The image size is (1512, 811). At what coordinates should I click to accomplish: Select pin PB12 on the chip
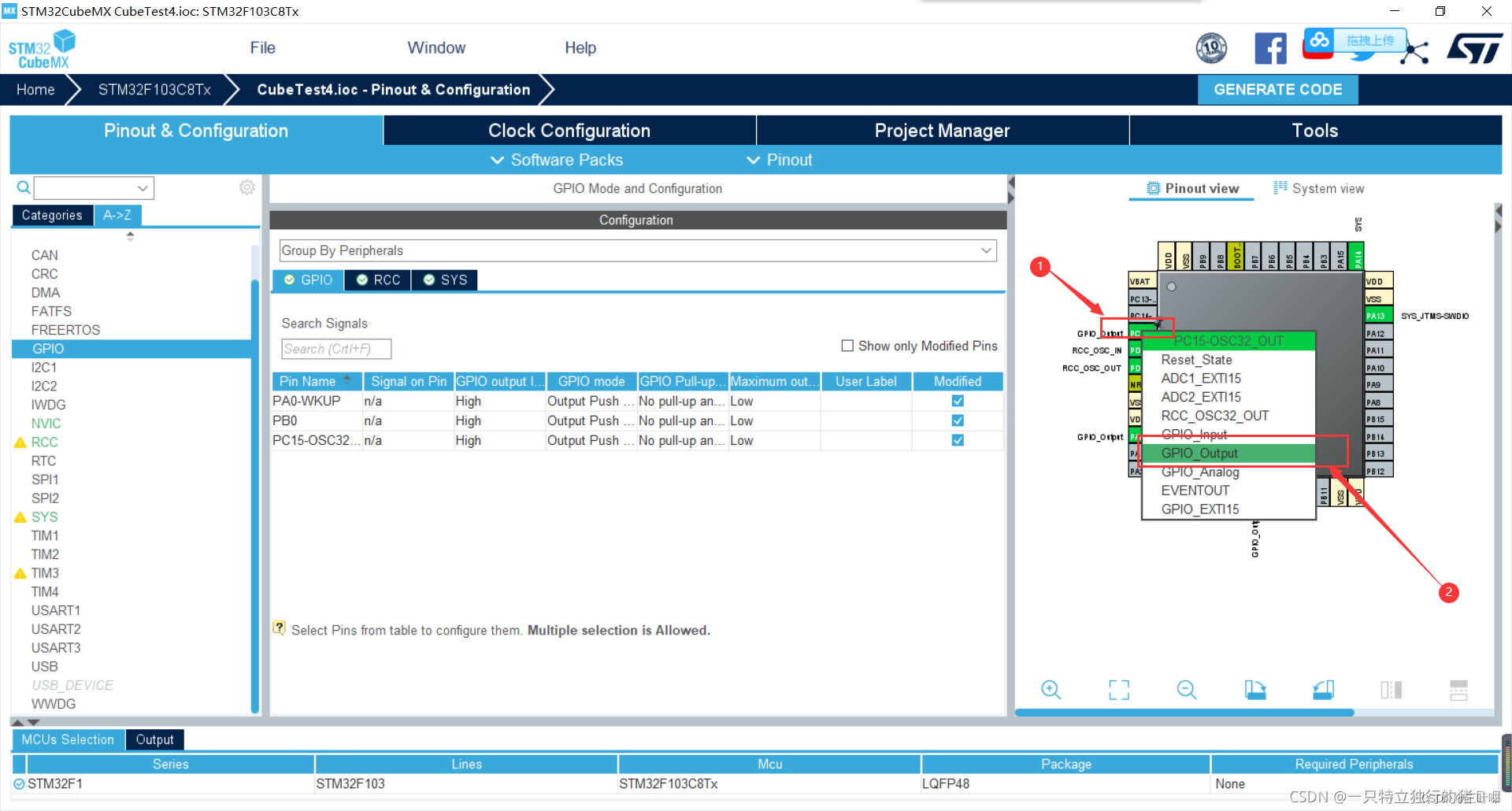(x=1378, y=471)
